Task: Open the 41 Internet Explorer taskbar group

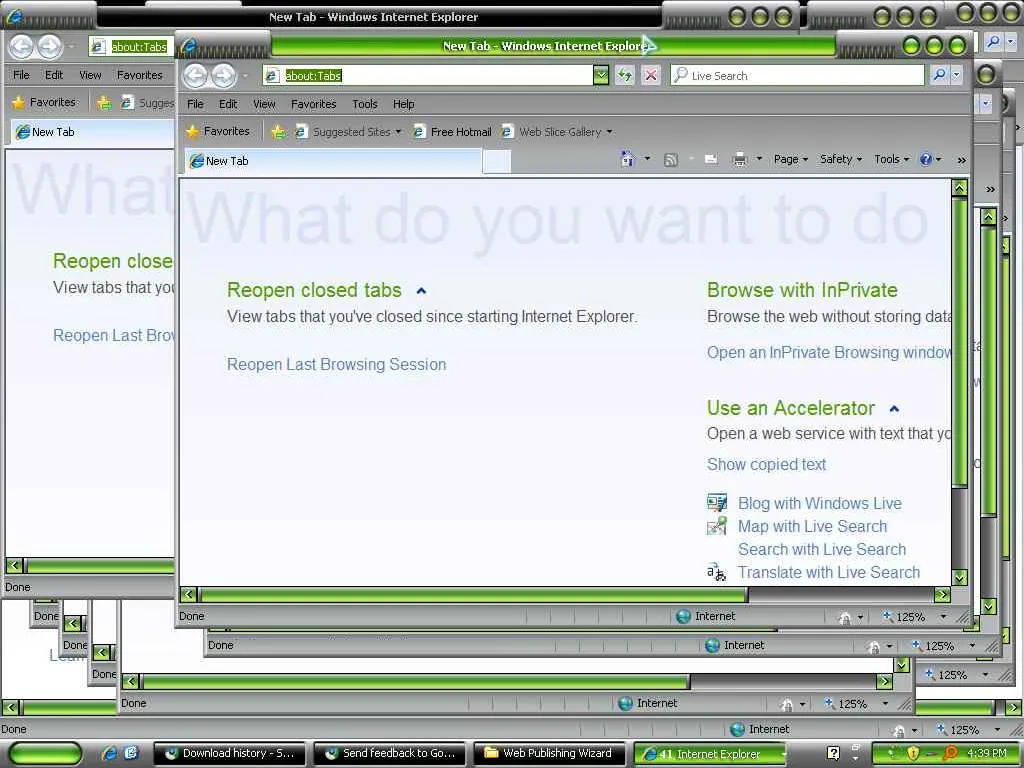Action: (711, 754)
